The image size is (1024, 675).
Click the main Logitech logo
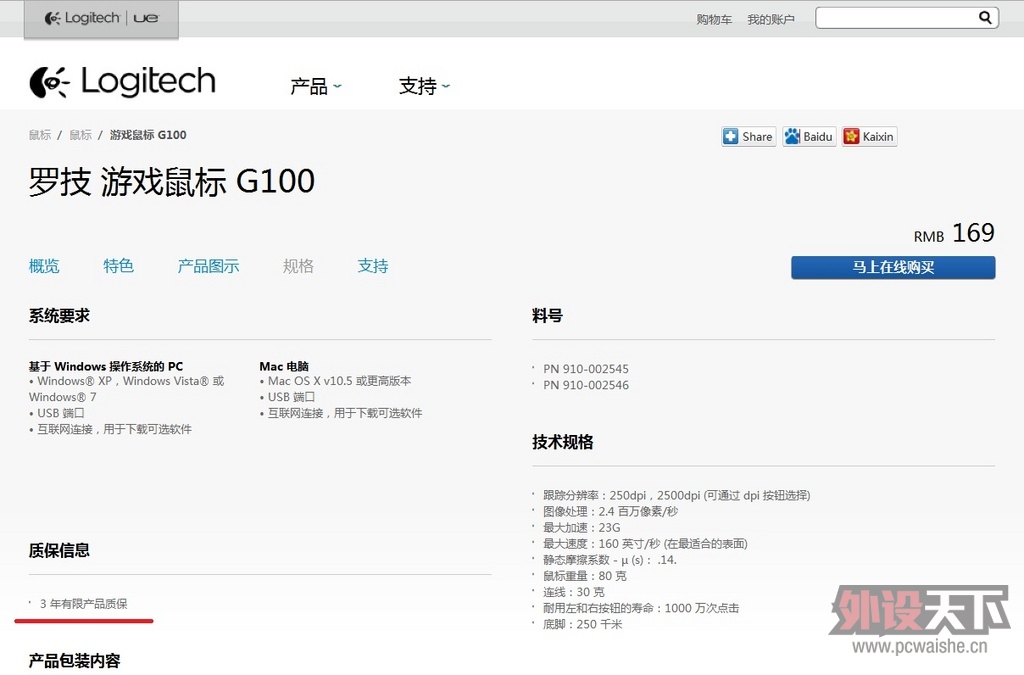coord(122,82)
